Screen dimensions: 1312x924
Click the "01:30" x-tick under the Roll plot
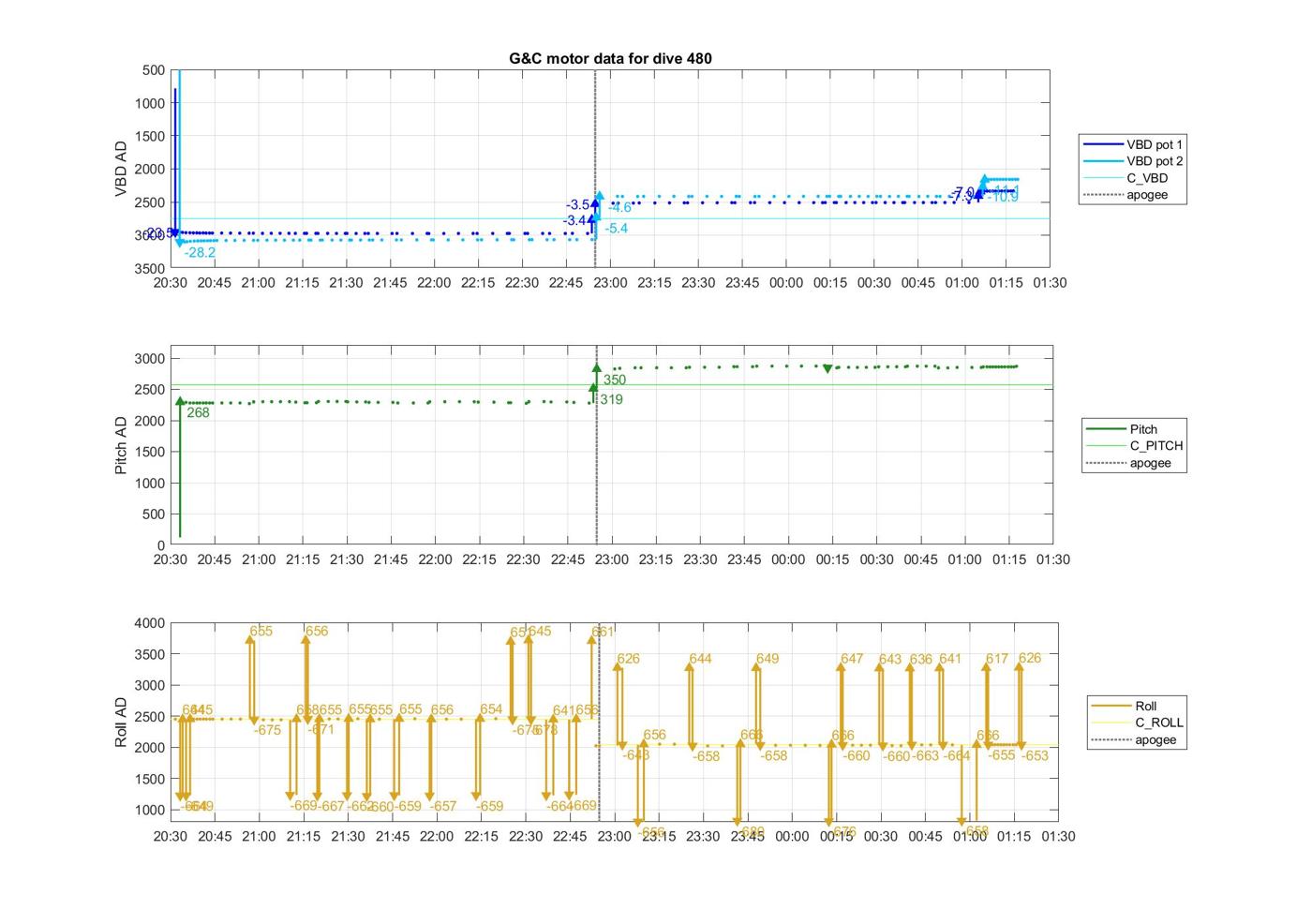pyautogui.click(x=1058, y=836)
